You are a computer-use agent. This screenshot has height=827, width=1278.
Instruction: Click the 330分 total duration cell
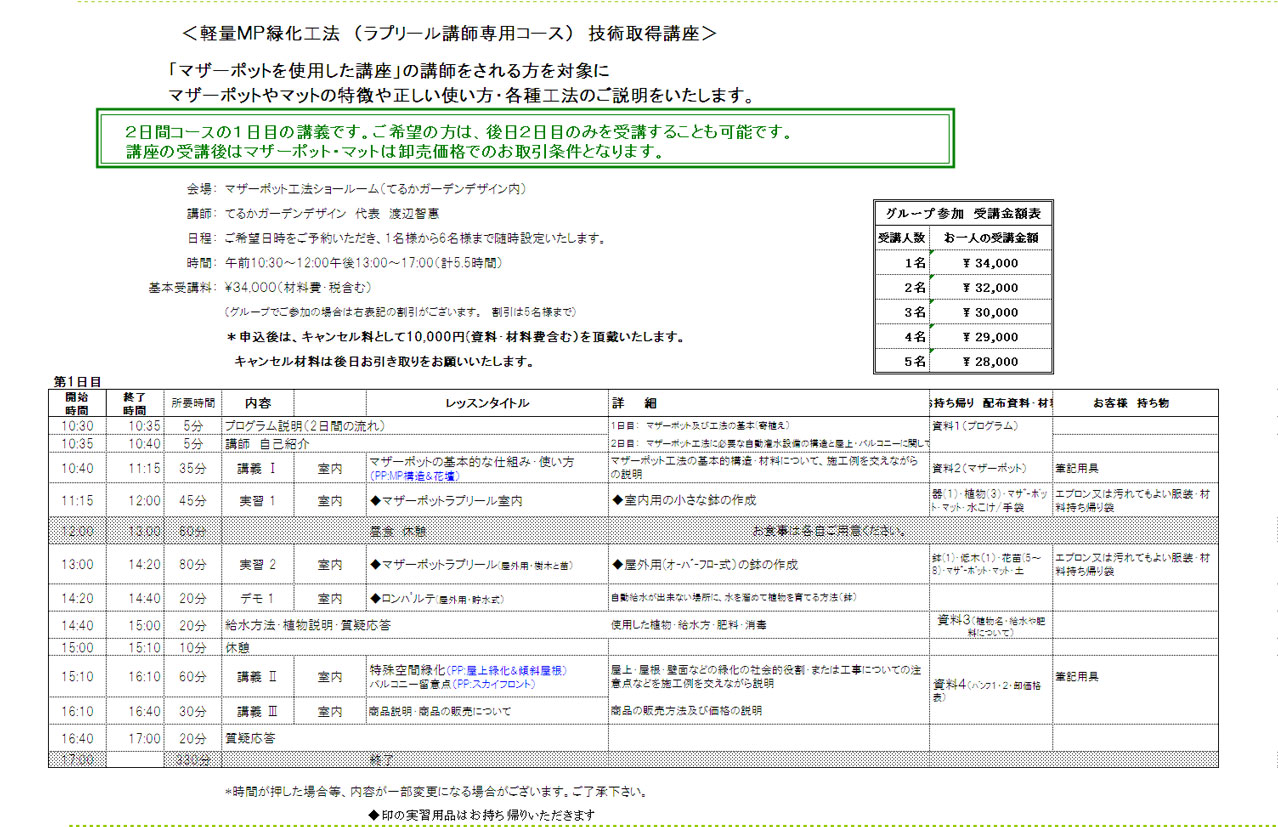pyautogui.click(x=192, y=760)
